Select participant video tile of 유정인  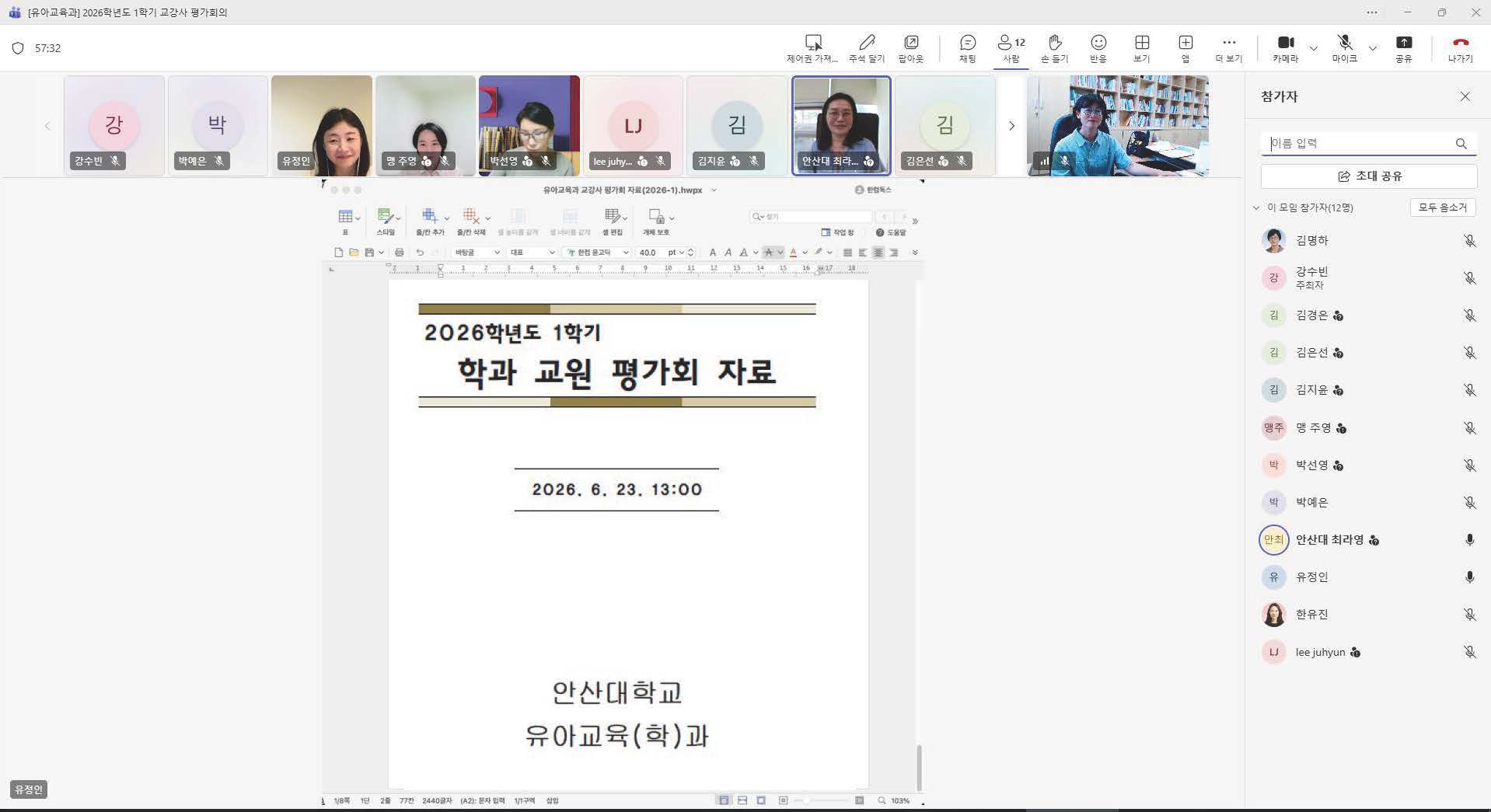322,126
